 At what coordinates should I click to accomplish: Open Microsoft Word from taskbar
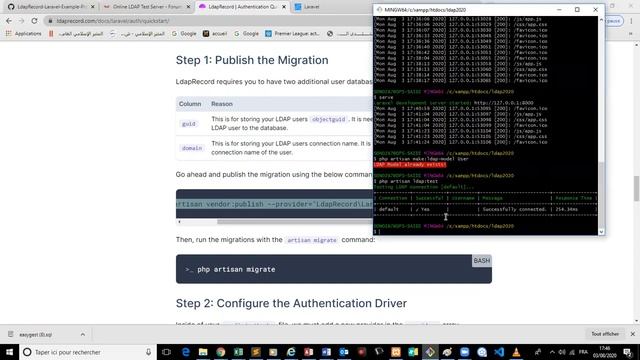[326, 352]
